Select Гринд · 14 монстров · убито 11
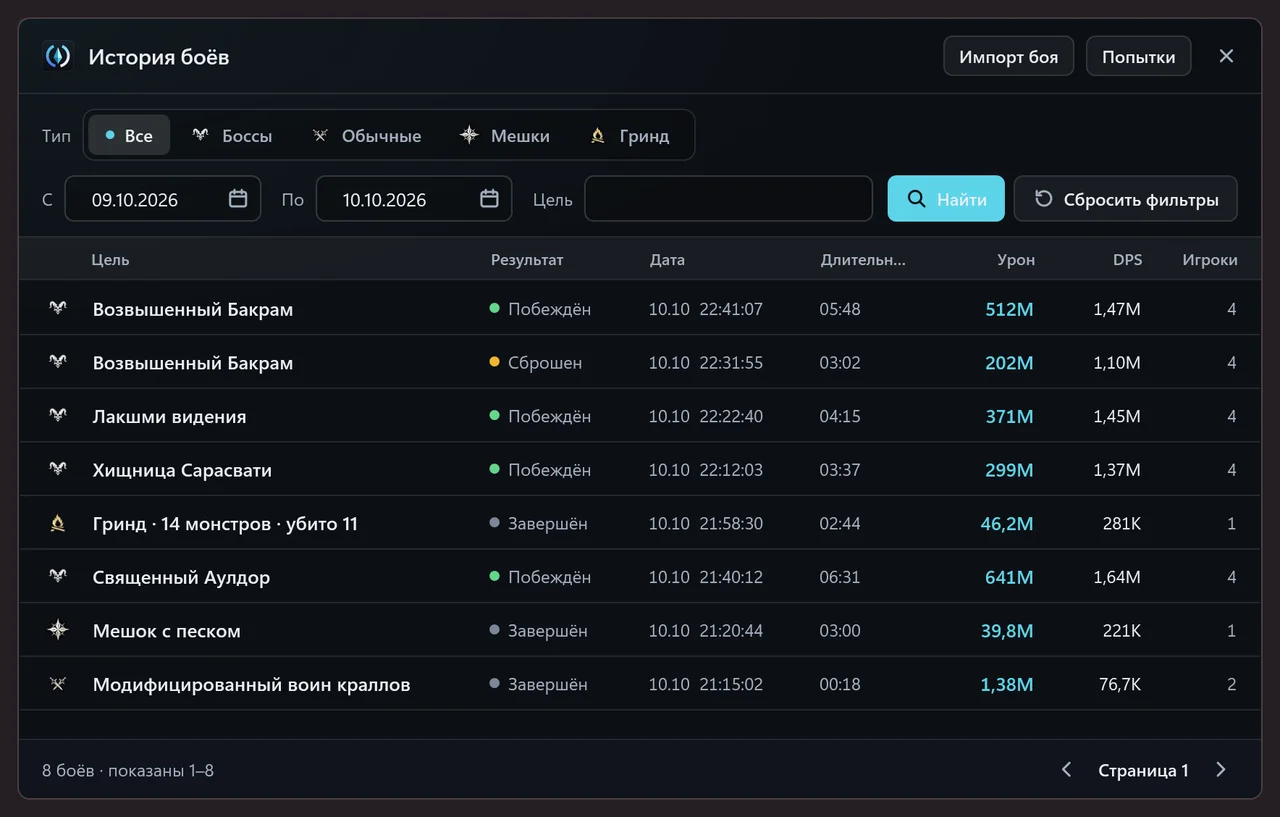Screen dimensions: 1280x817 (640, 523)
